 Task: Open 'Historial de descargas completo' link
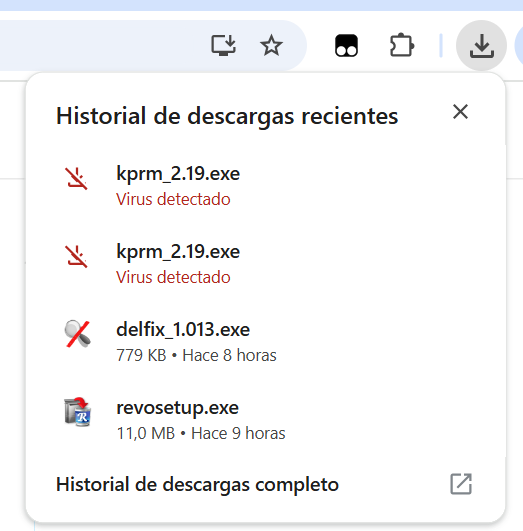(x=197, y=484)
